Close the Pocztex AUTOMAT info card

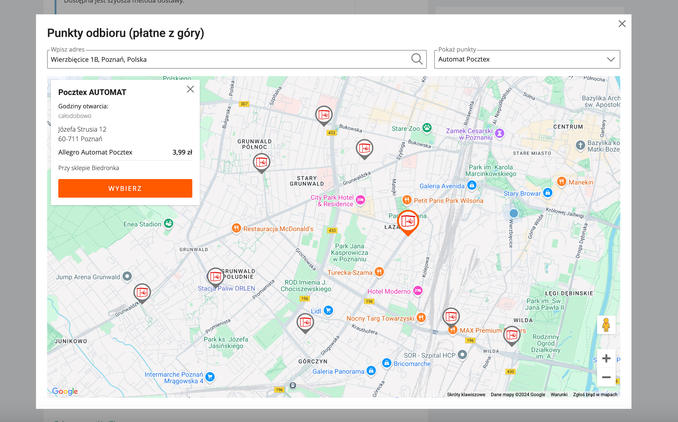(190, 90)
